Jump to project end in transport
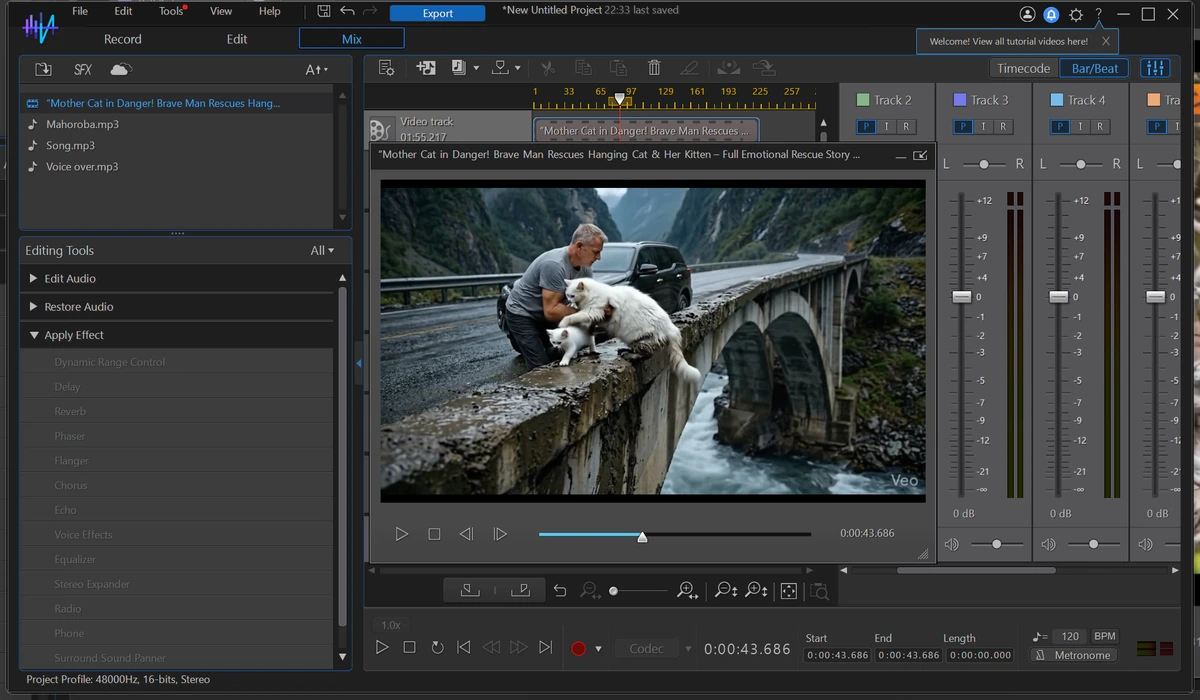This screenshot has width=1200, height=700. click(545, 648)
